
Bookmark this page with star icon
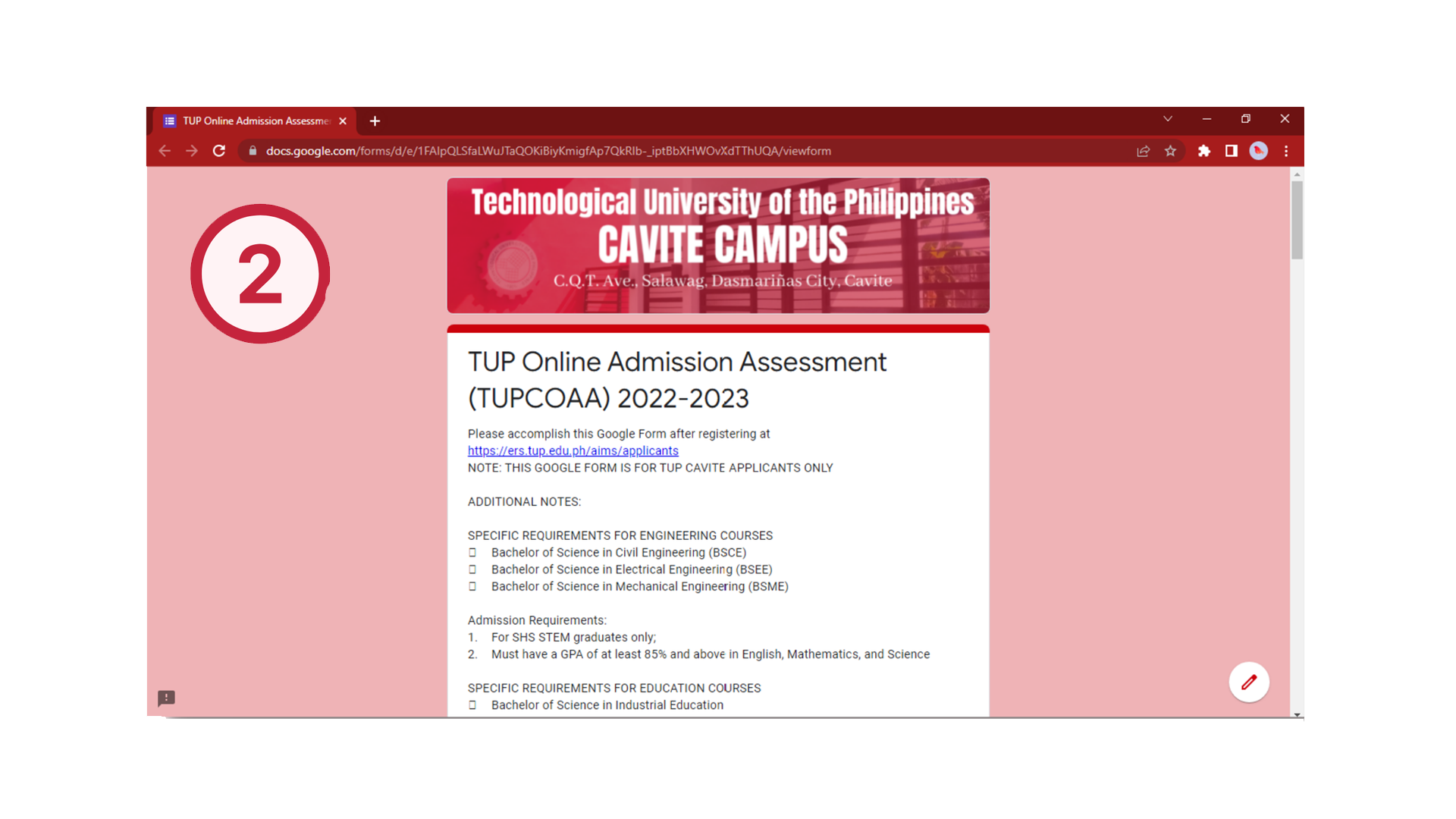(x=1171, y=151)
